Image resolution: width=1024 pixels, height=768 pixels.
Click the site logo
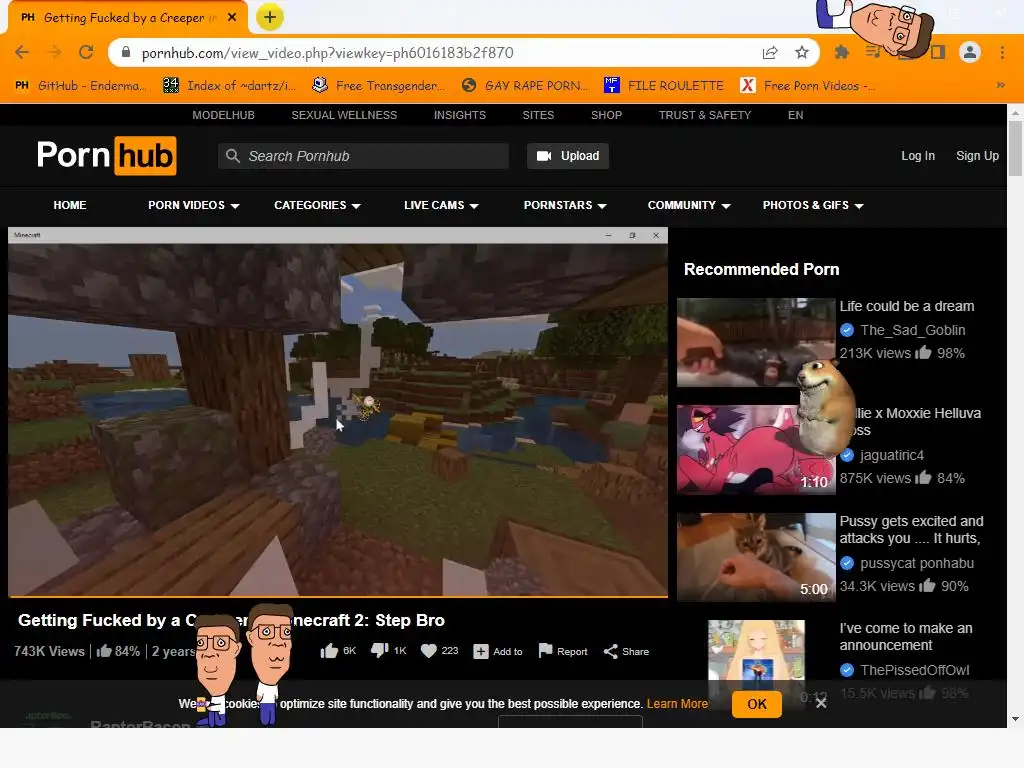106,155
